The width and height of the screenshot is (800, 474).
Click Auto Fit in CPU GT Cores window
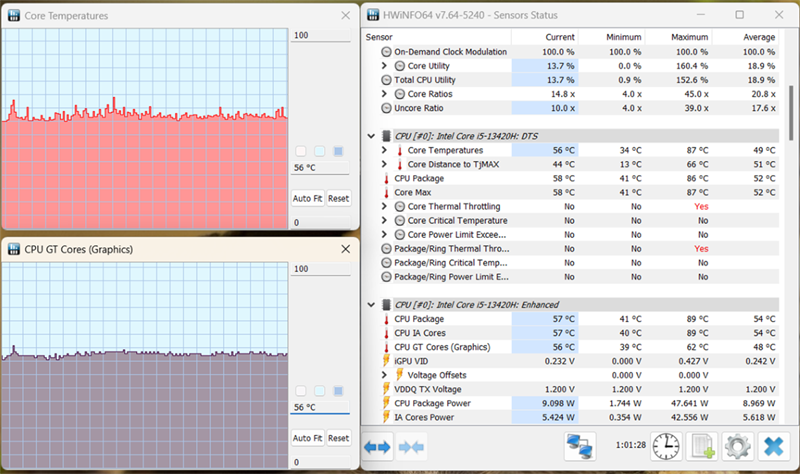(308, 438)
